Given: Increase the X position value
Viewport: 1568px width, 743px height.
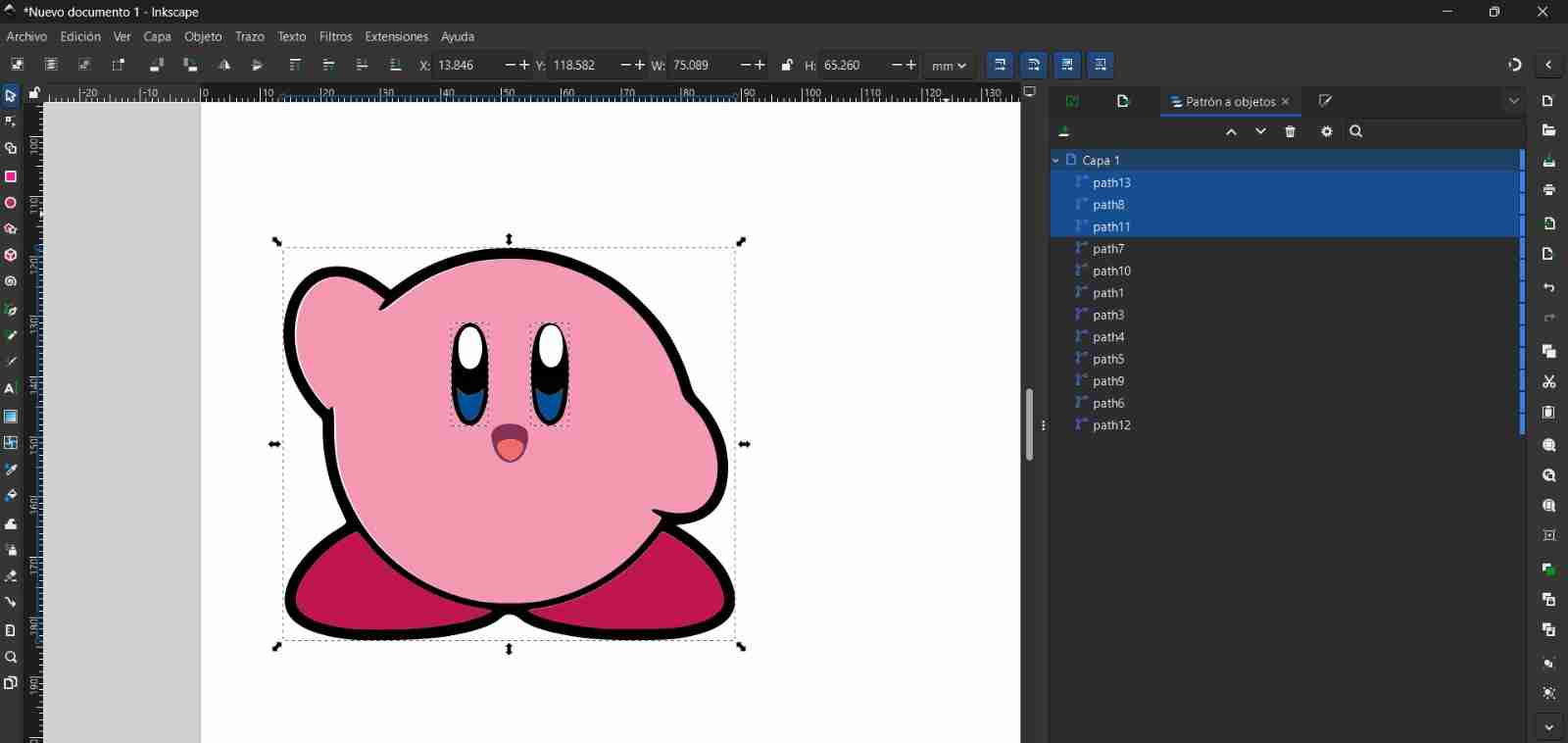Looking at the screenshot, I should click(x=524, y=65).
